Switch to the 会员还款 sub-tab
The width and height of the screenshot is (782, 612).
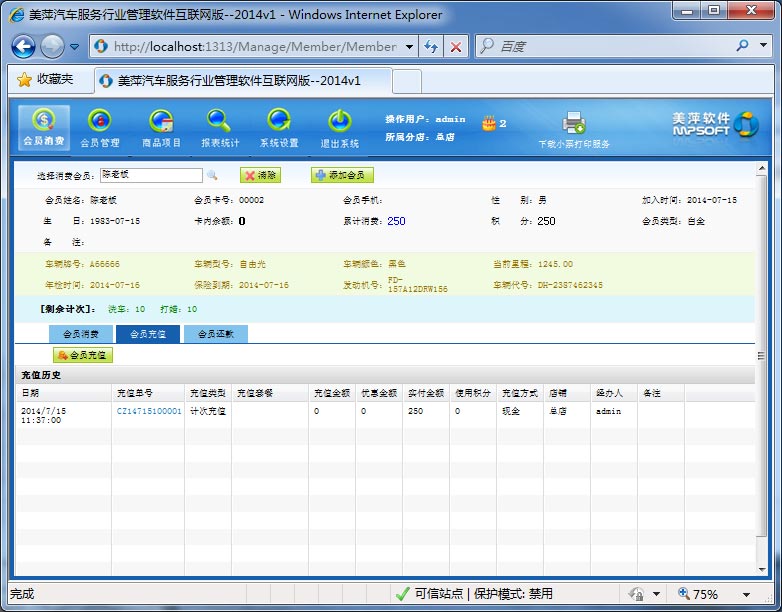tap(215, 334)
